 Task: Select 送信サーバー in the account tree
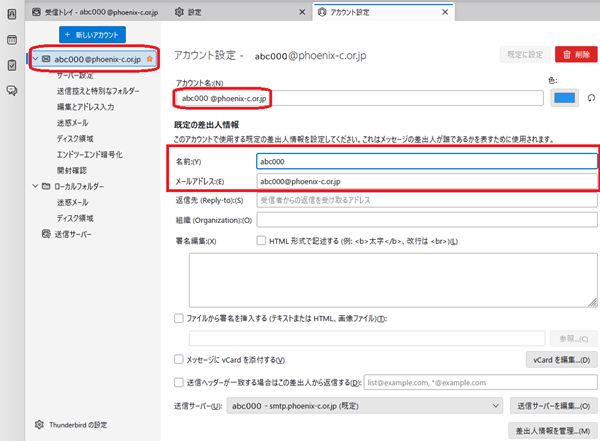click(x=74, y=233)
